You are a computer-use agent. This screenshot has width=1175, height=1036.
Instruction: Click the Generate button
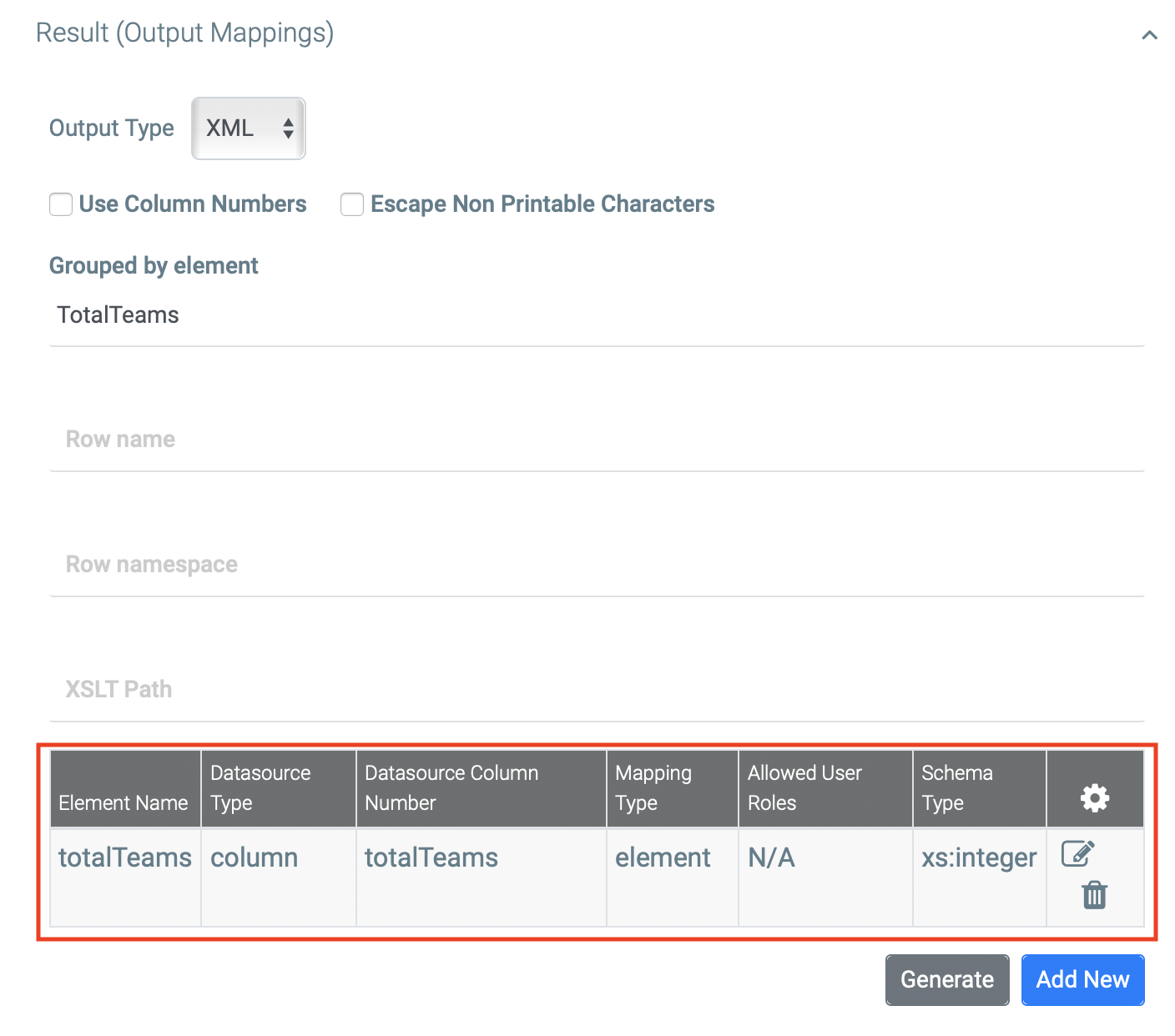click(x=947, y=979)
